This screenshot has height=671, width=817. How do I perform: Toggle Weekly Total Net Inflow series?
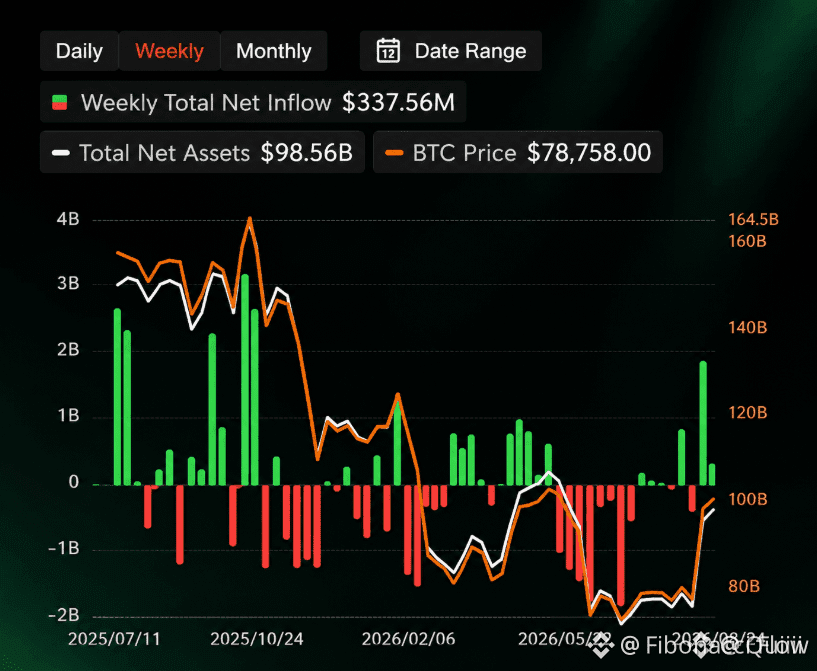(253, 102)
